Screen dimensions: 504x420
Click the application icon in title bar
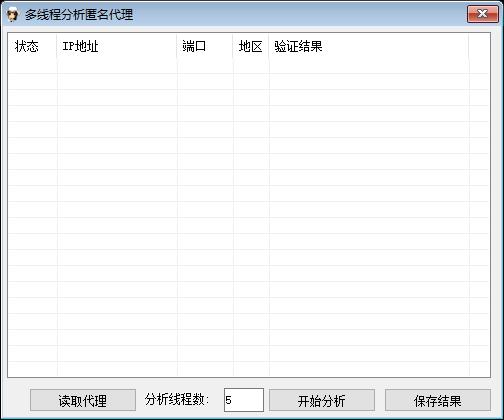(x=13, y=15)
